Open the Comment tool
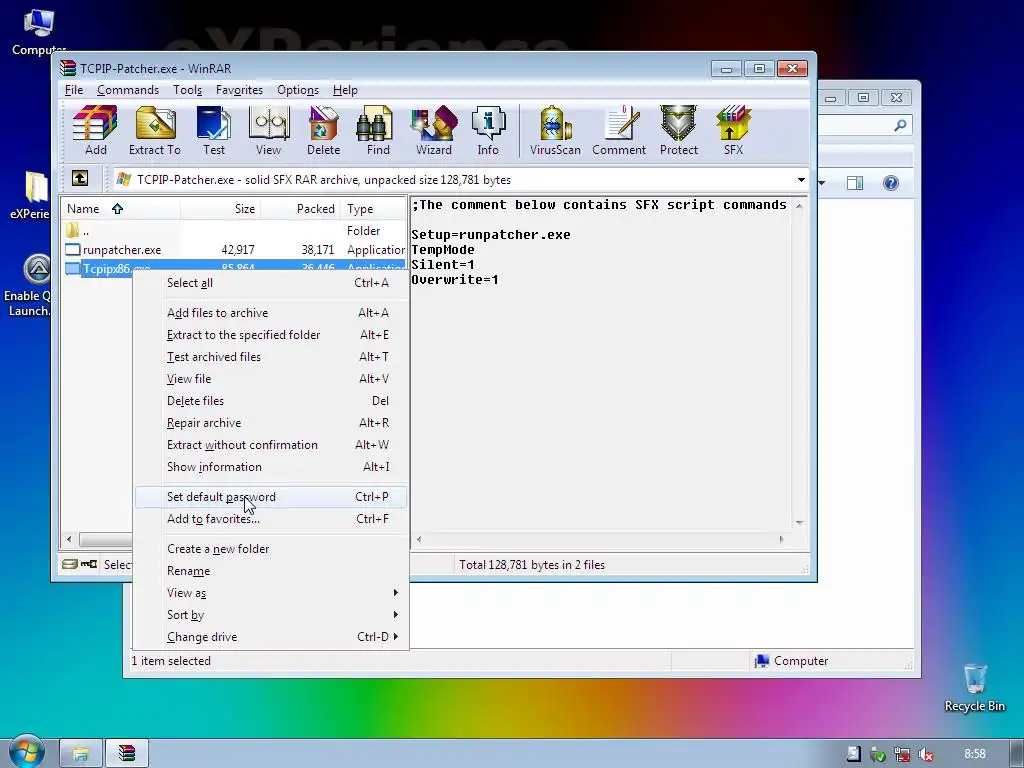This screenshot has height=768, width=1024. 619,131
